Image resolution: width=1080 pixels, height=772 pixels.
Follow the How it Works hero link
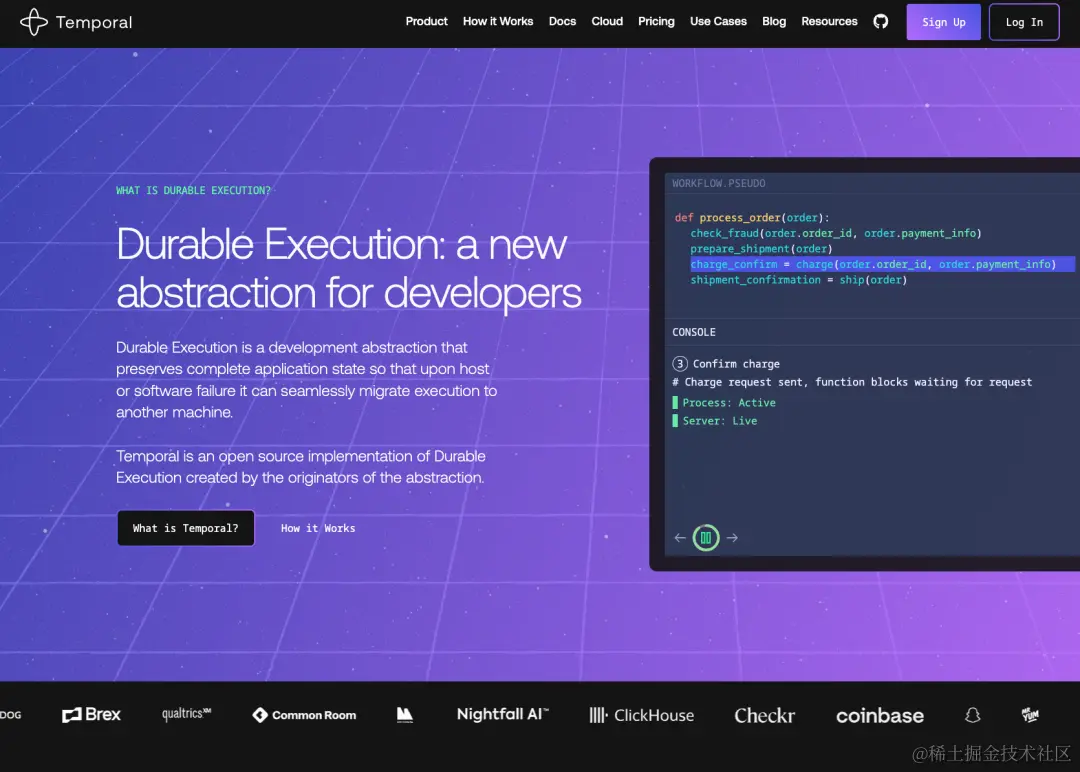pyautogui.click(x=318, y=528)
